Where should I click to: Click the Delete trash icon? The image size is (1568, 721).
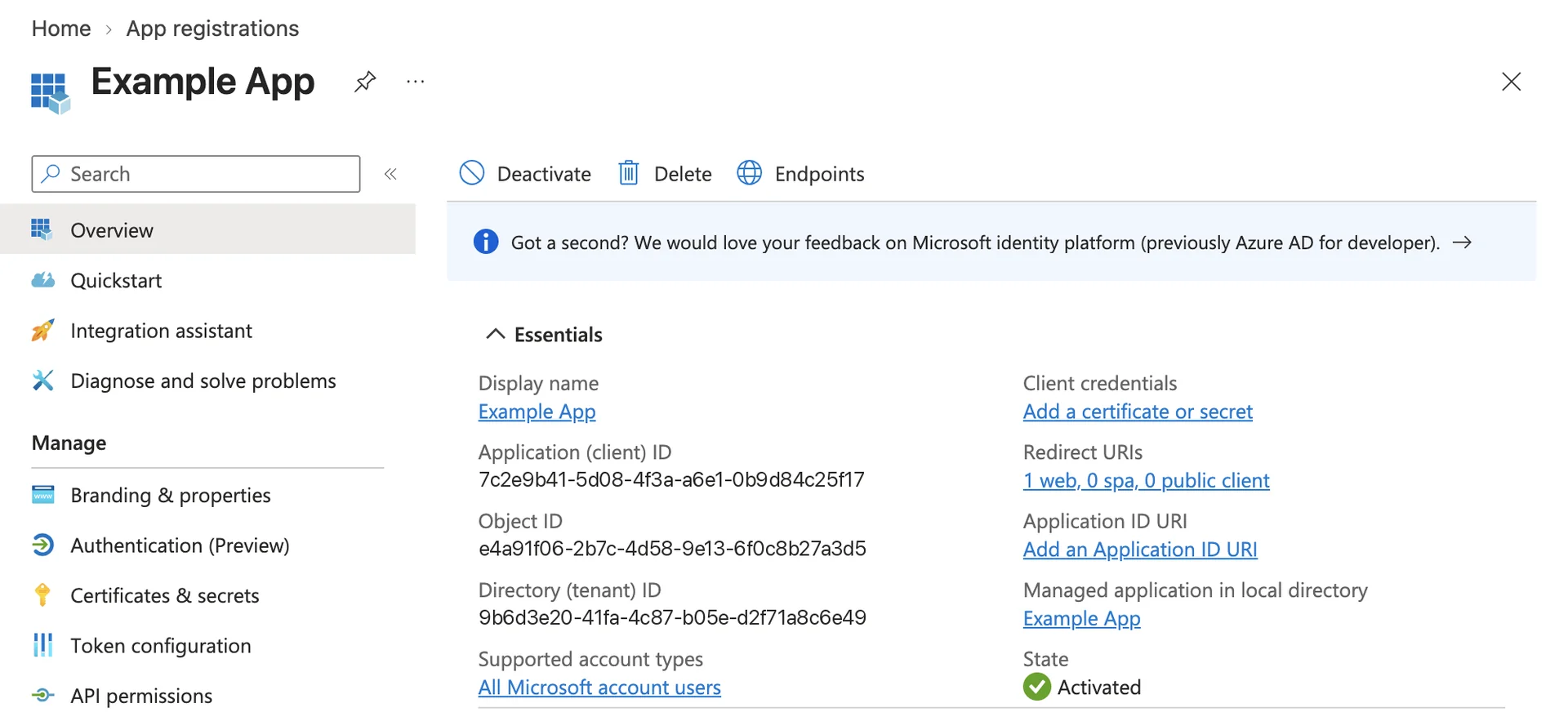click(628, 173)
